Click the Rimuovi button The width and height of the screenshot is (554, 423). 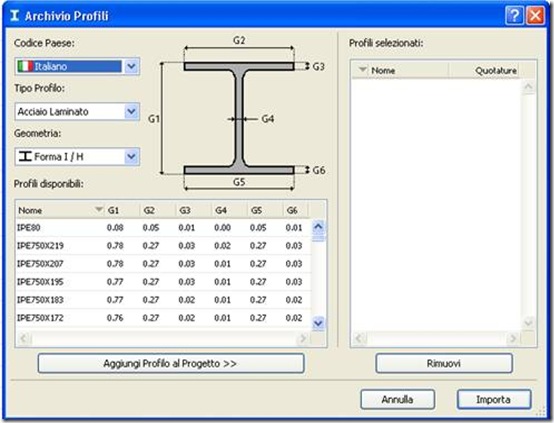[444, 363]
